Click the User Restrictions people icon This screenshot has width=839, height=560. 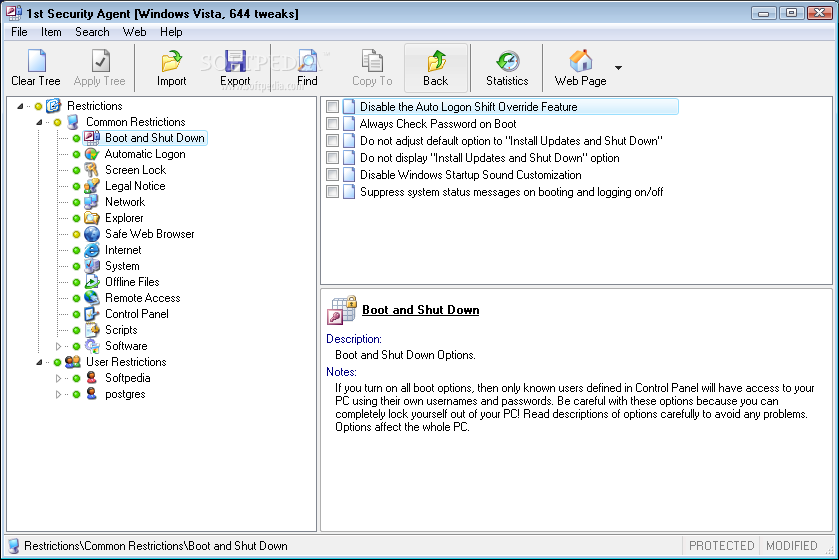pos(73,362)
